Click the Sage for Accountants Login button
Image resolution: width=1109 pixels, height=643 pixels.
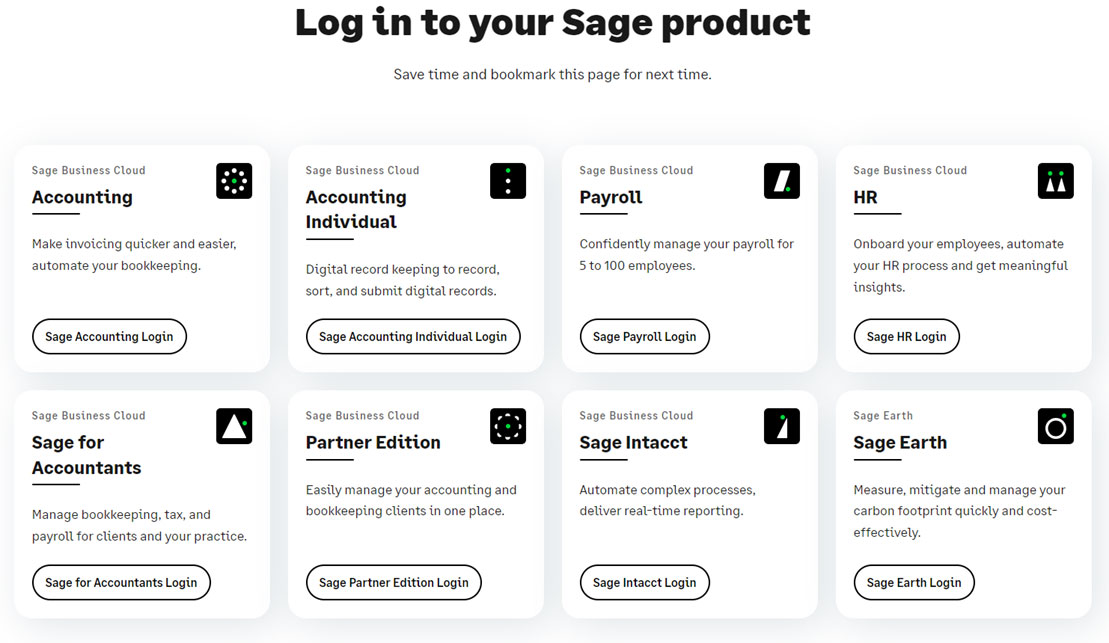tap(121, 582)
